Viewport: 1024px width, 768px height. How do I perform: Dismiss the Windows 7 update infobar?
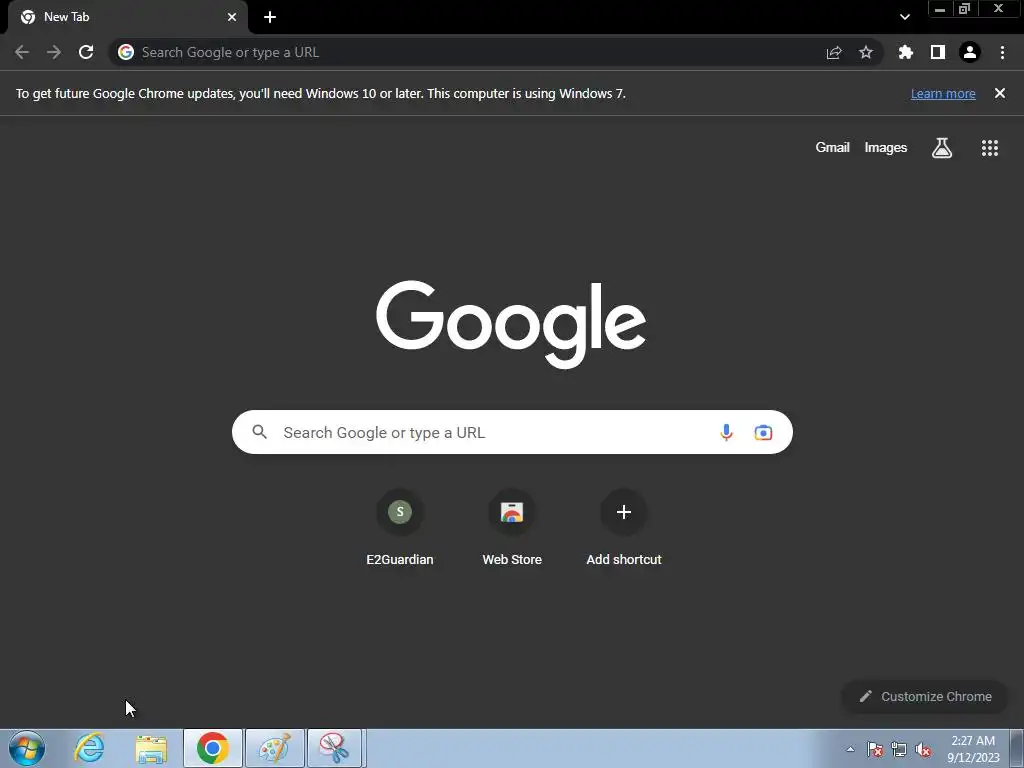point(1000,93)
